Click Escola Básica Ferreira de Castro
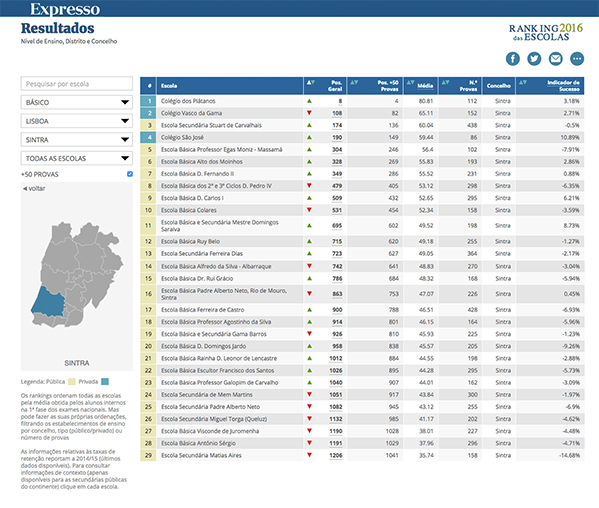This screenshot has width=599, height=508. click(x=202, y=310)
